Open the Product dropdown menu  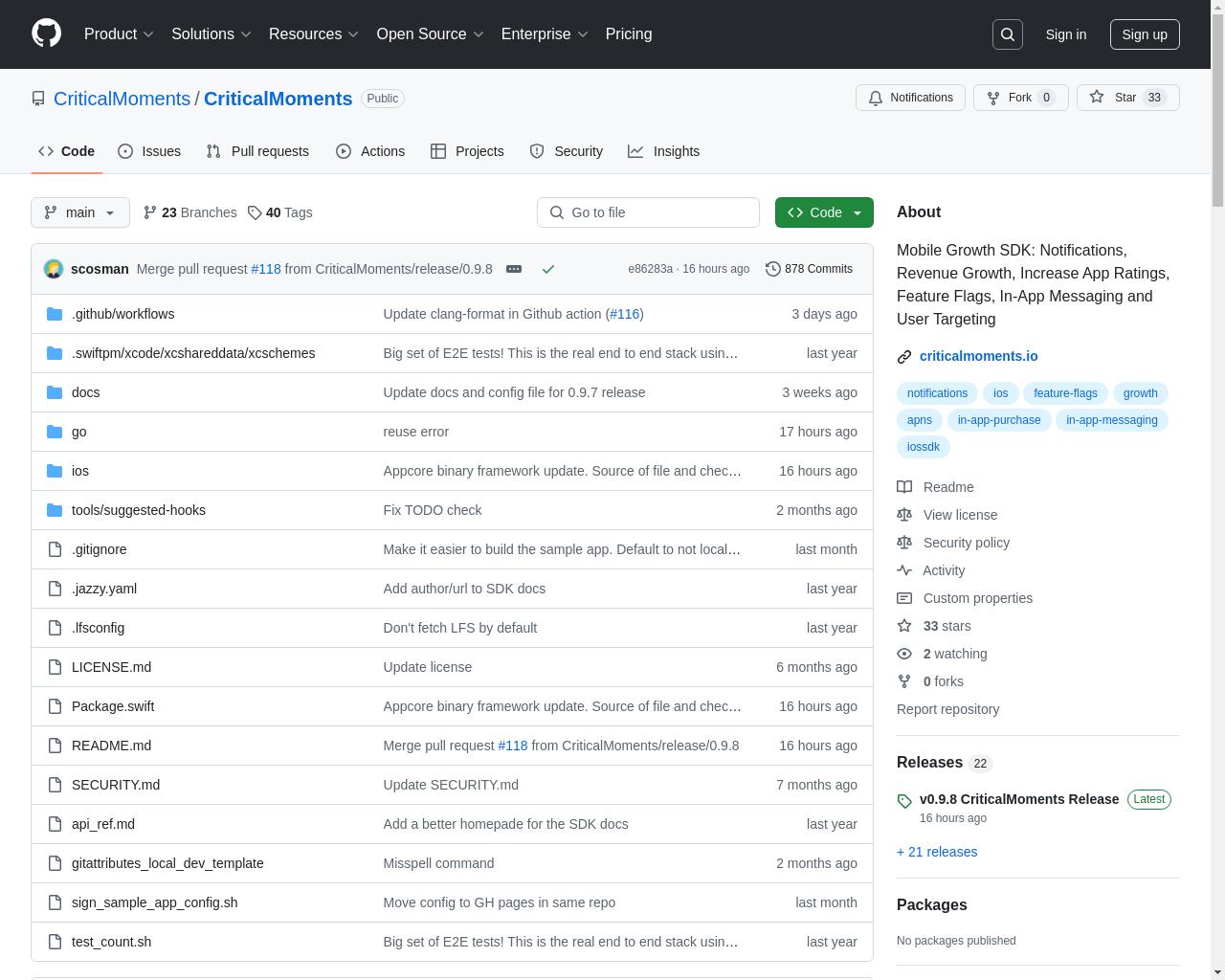[119, 33]
